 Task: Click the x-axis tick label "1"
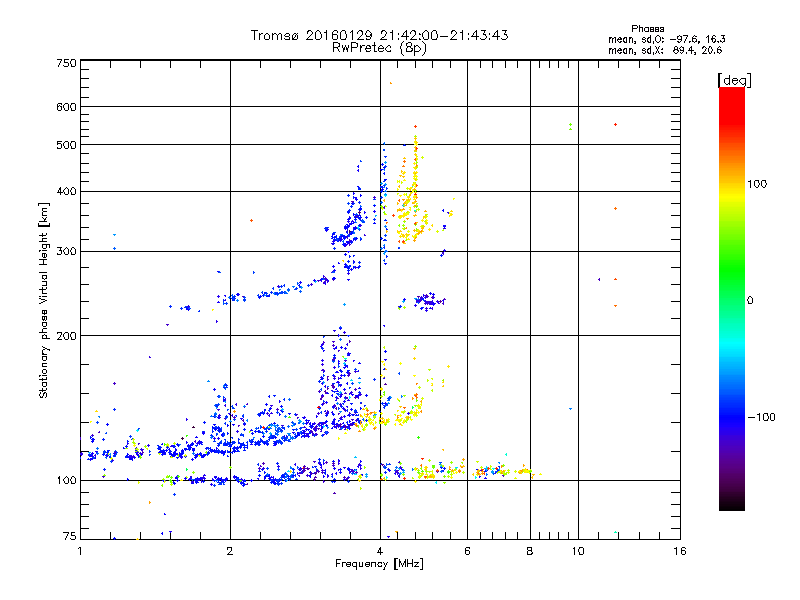point(80,551)
